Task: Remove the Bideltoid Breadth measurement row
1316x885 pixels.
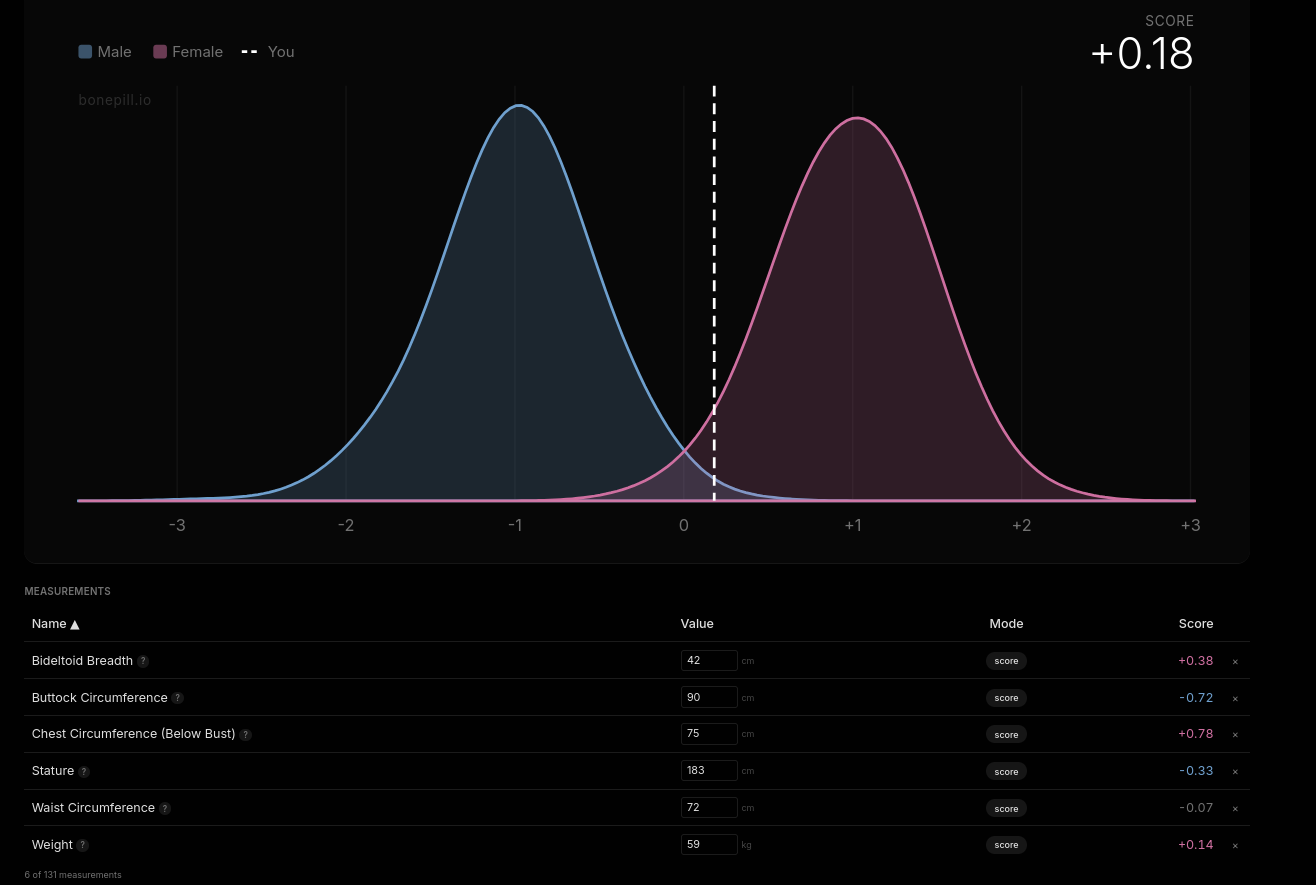Action: pyautogui.click(x=1235, y=661)
